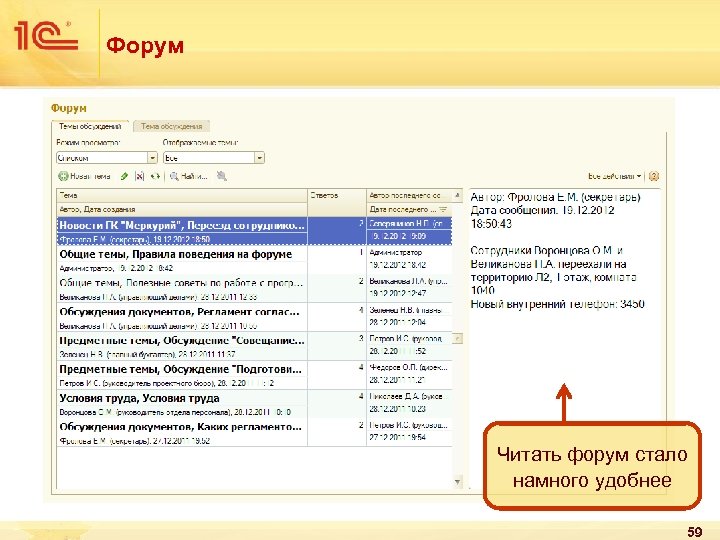720x540 pixels.
Task: Click the sort indicator on Дата последнего column
Action: pos(443,209)
